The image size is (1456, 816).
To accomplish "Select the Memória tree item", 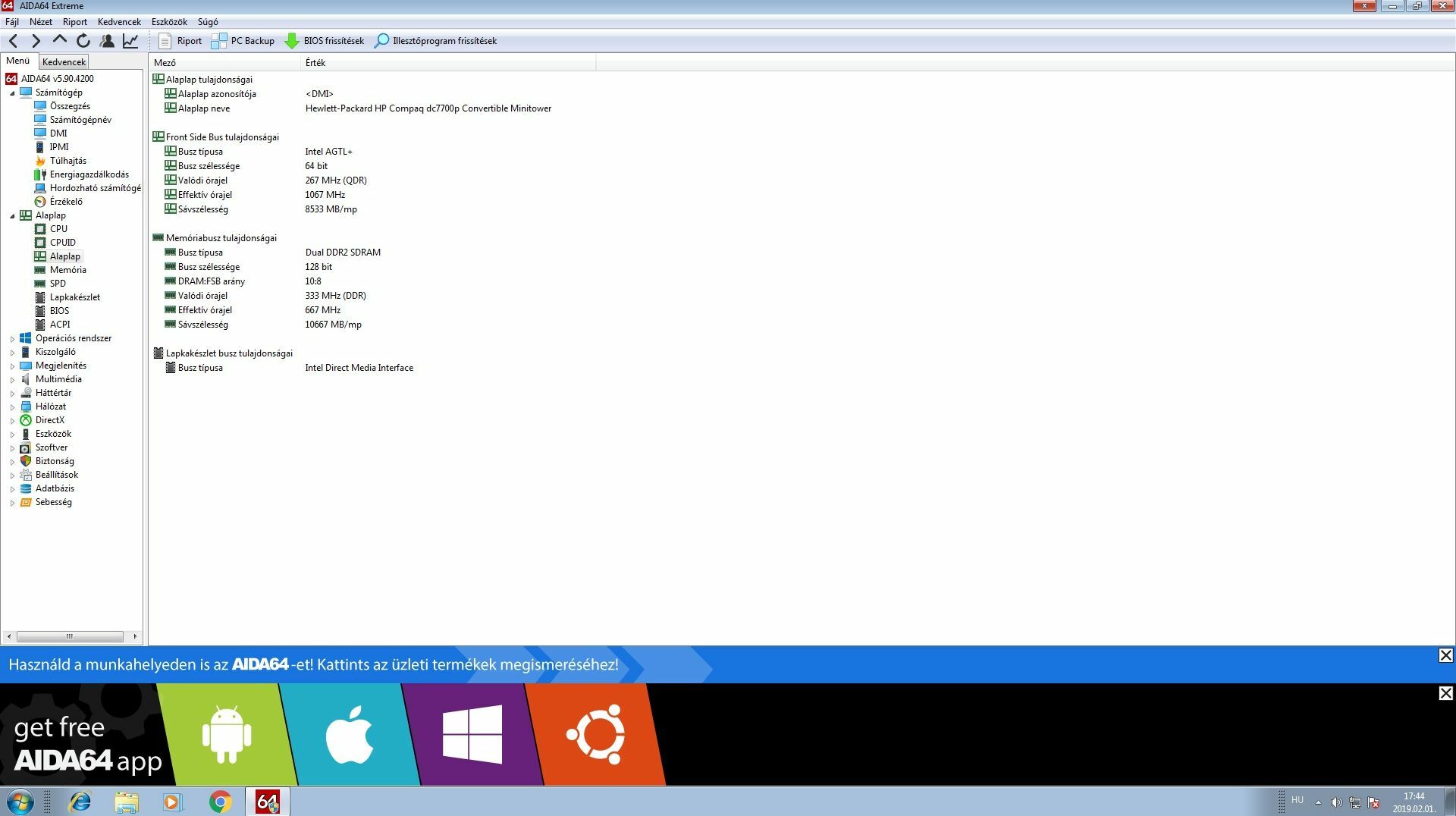I will (x=67, y=270).
